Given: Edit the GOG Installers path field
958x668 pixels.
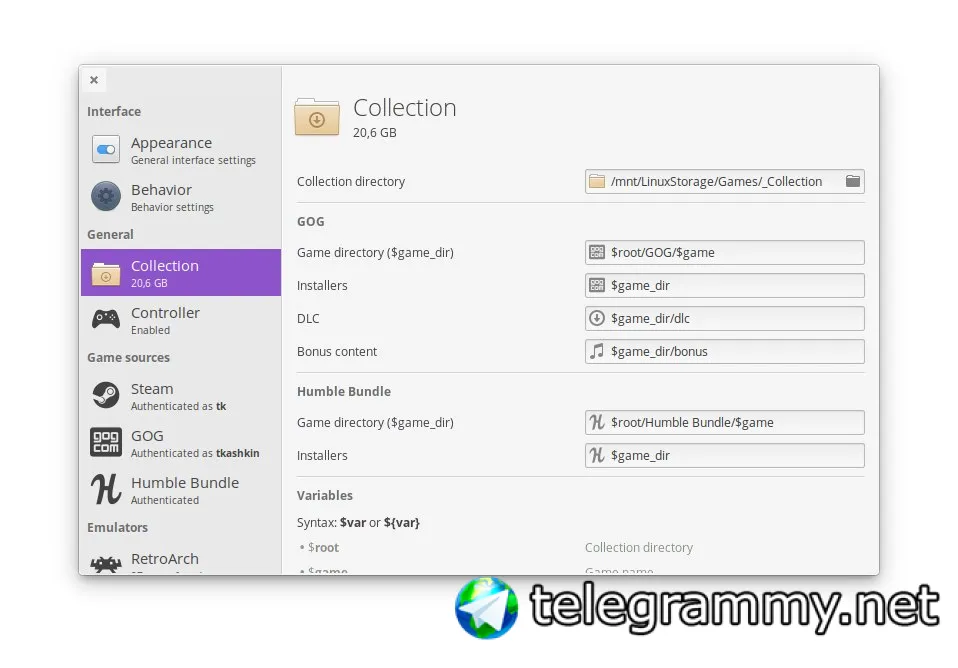Looking at the screenshot, I should (724, 285).
